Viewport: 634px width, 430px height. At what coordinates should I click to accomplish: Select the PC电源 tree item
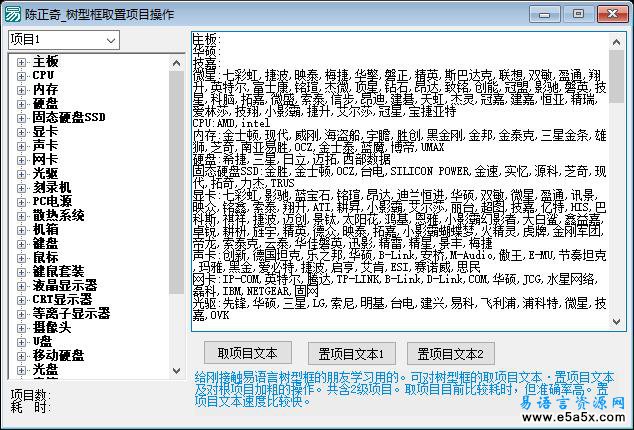point(52,201)
